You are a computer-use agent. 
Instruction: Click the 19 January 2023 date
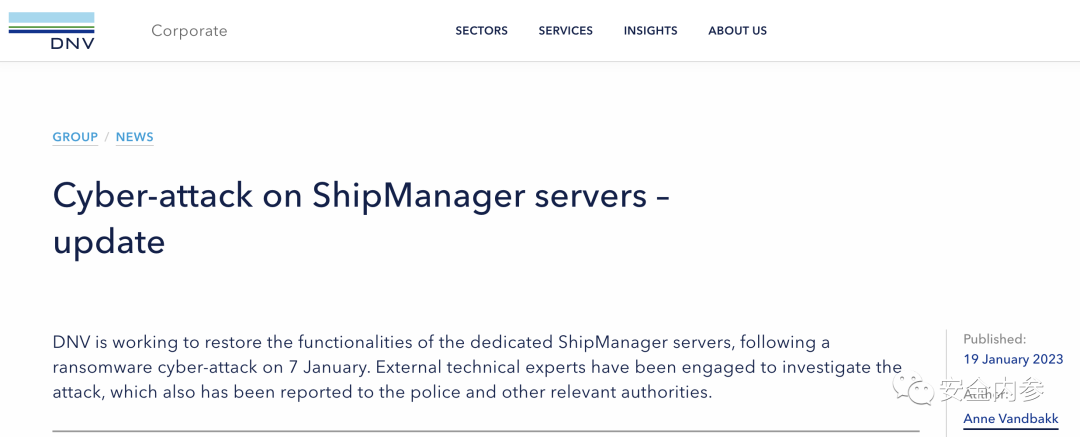[x=1013, y=359]
